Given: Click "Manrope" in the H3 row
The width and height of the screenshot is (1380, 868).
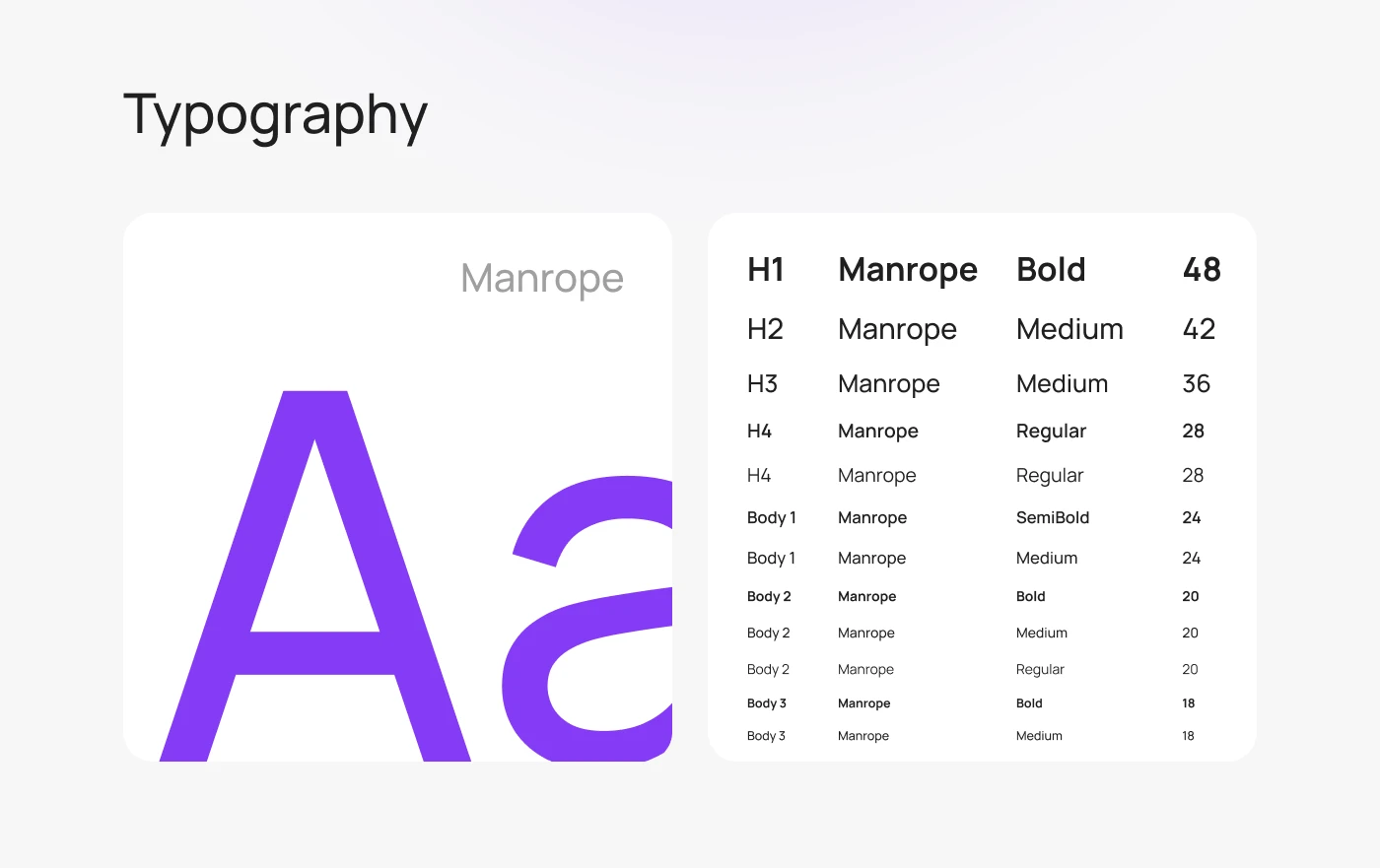Looking at the screenshot, I should [x=888, y=384].
